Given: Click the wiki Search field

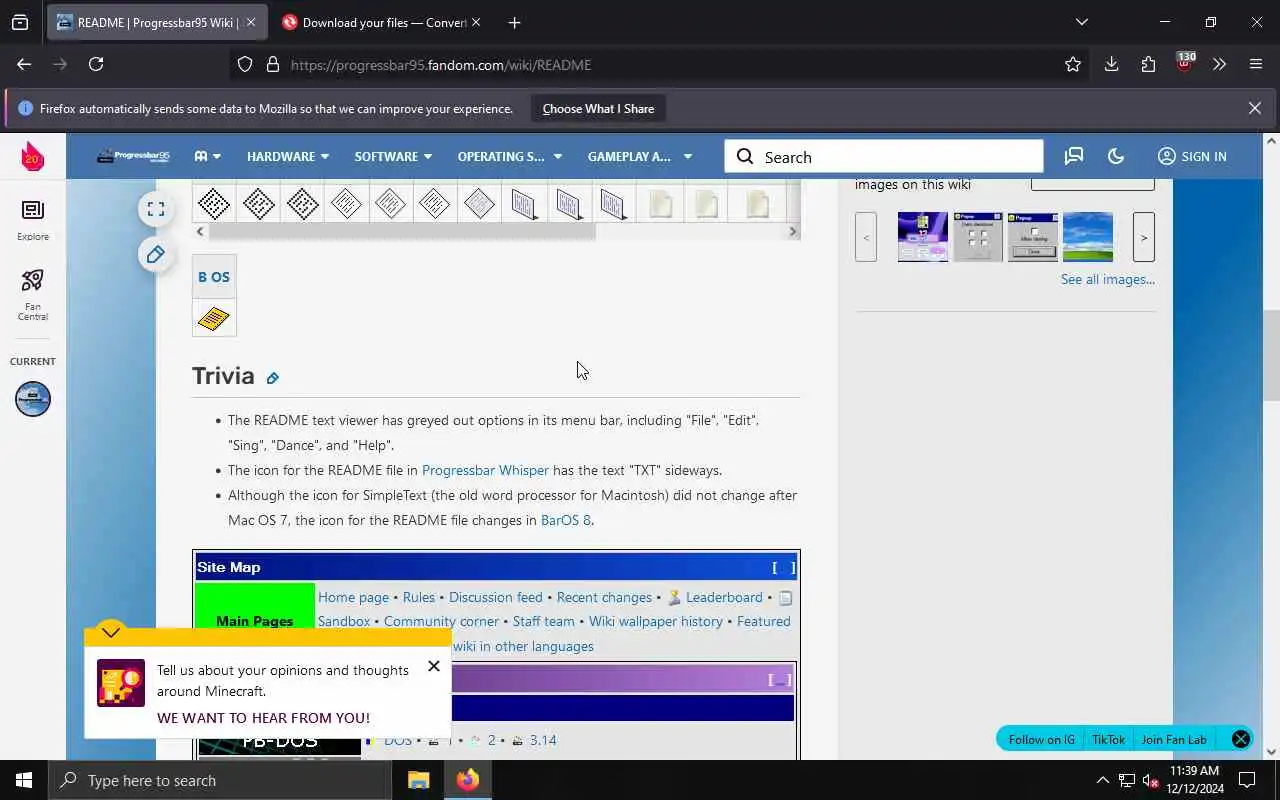Looking at the screenshot, I should [884, 156].
